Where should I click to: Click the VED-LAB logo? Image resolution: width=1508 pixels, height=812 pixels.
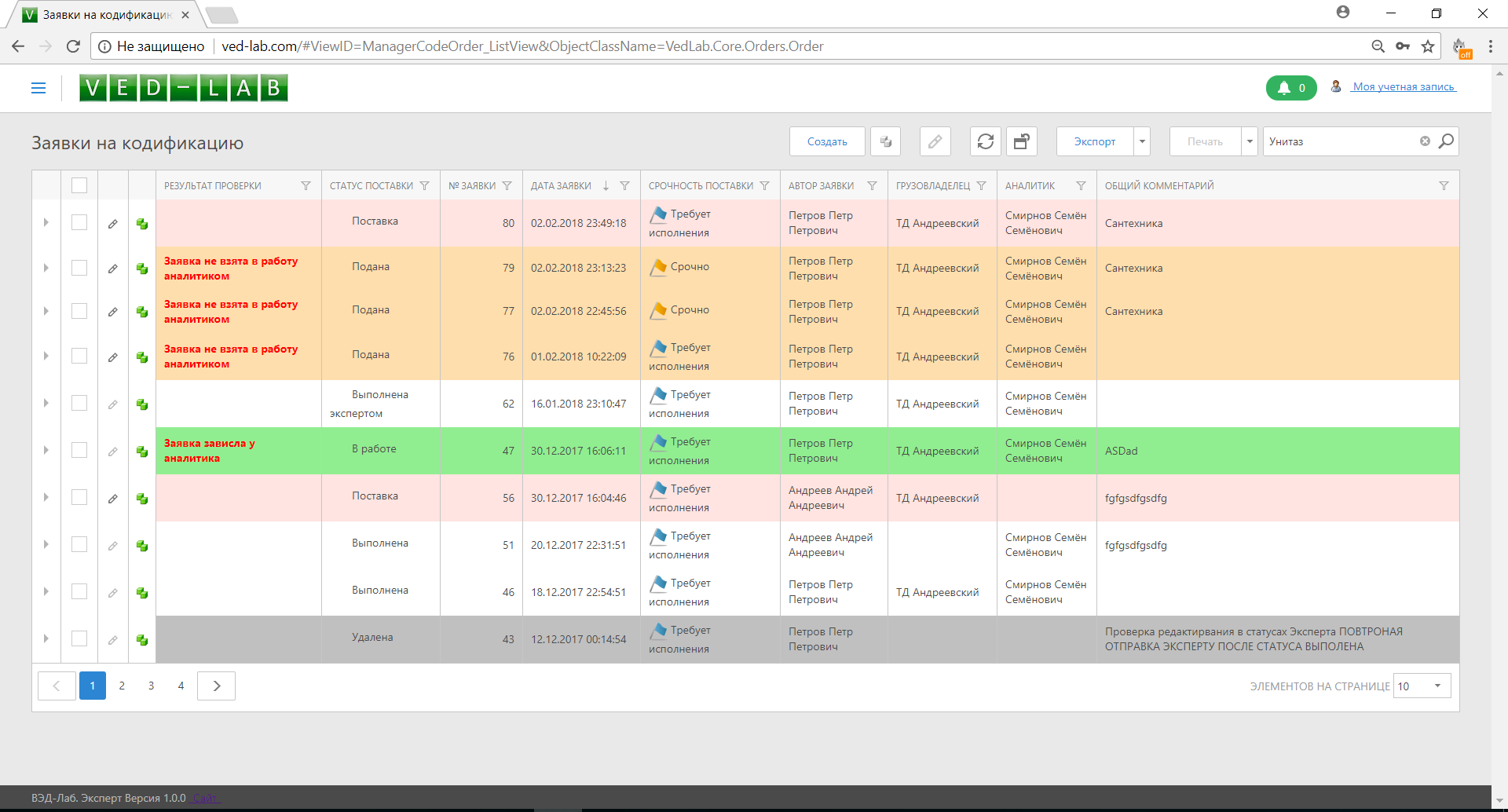(x=183, y=88)
